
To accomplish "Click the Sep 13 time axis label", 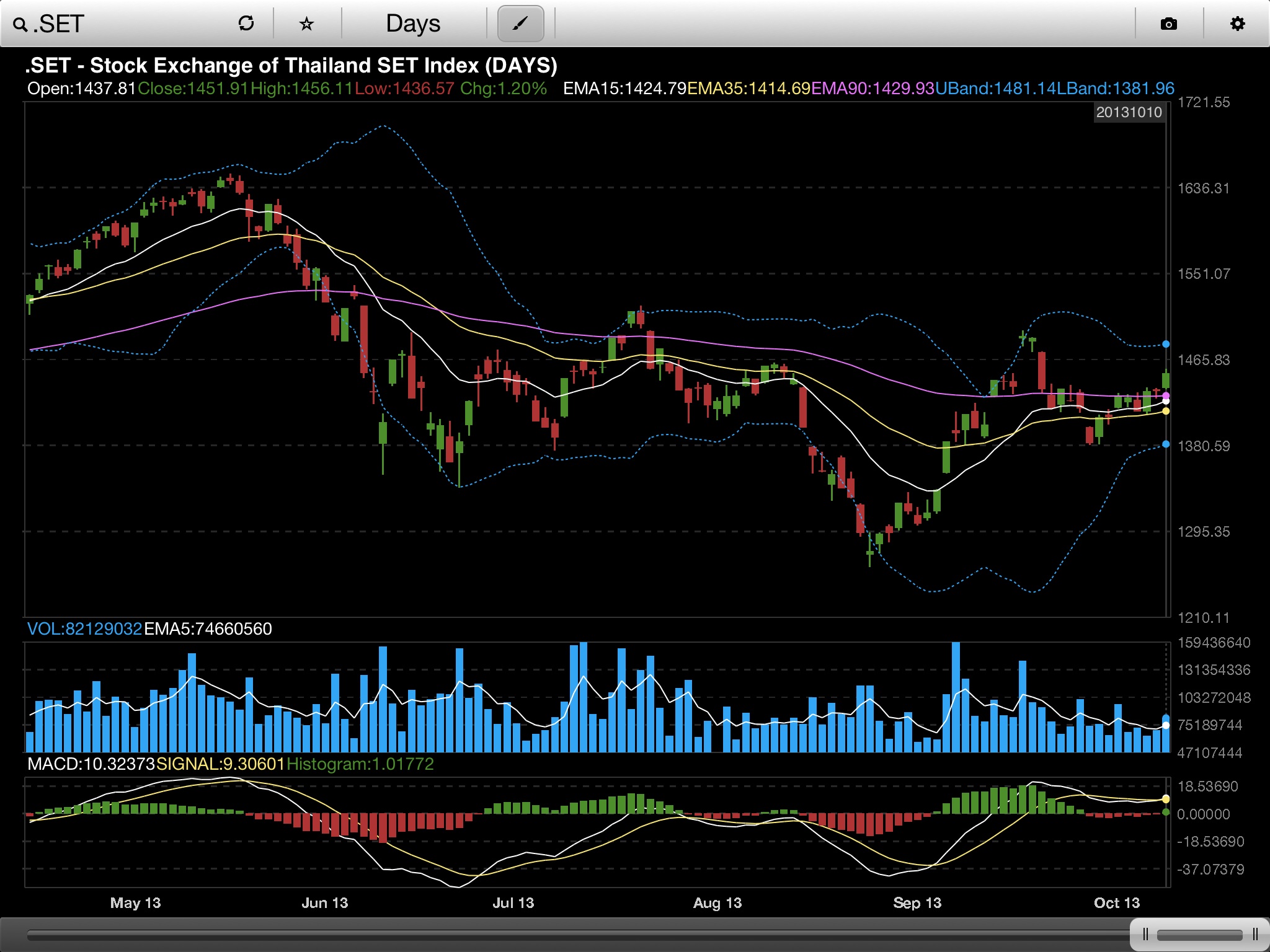I will point(917,903).
